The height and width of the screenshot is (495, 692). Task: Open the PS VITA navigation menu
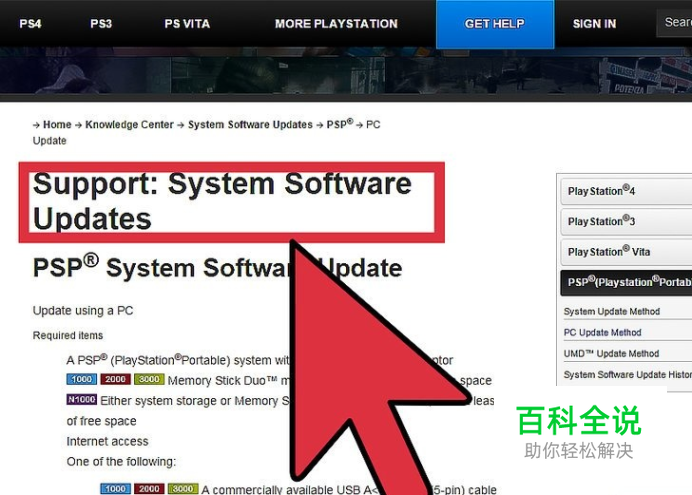(x=187, y=24)
